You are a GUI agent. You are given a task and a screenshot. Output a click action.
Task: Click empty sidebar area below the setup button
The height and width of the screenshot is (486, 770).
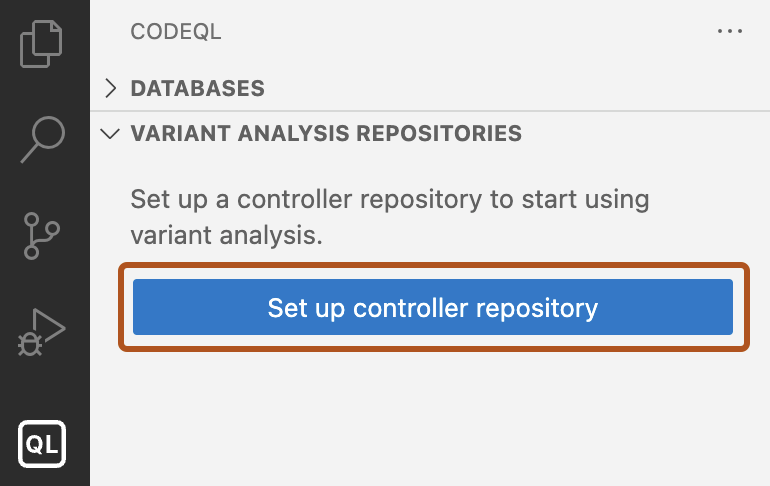pos(430,420)
